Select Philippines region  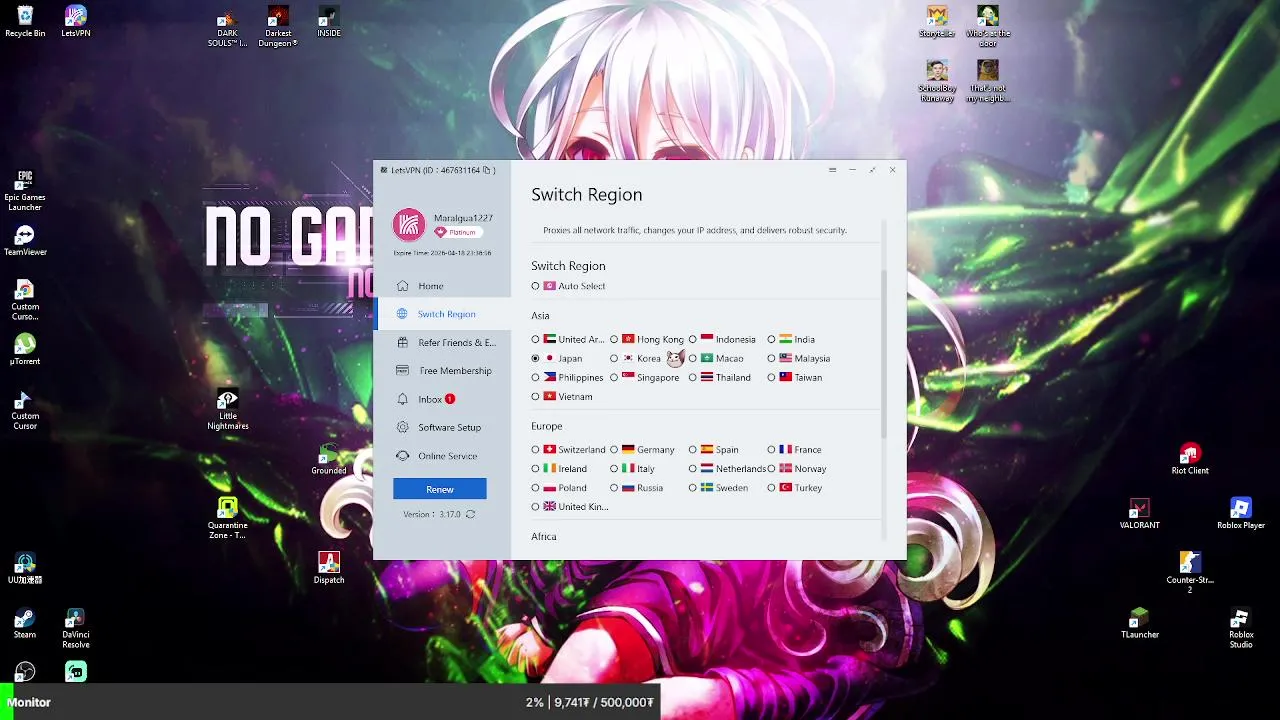click(567, 377)
